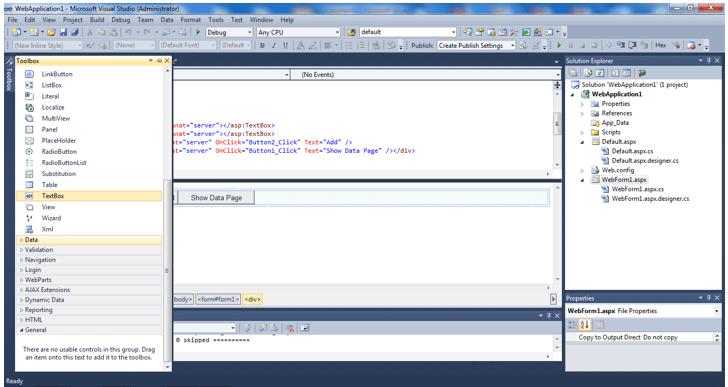Click the Save All icon
The height and width of the screenshot is (387, 728).
(x=74, y=32)
